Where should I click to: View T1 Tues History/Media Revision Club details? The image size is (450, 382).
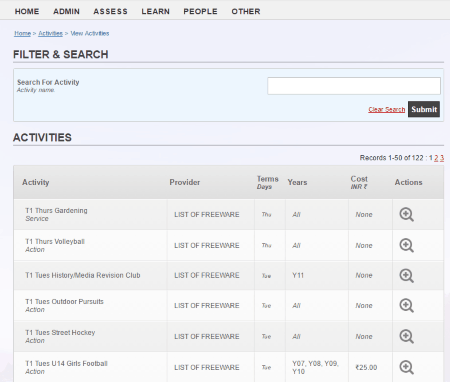[x=406, y=276]
